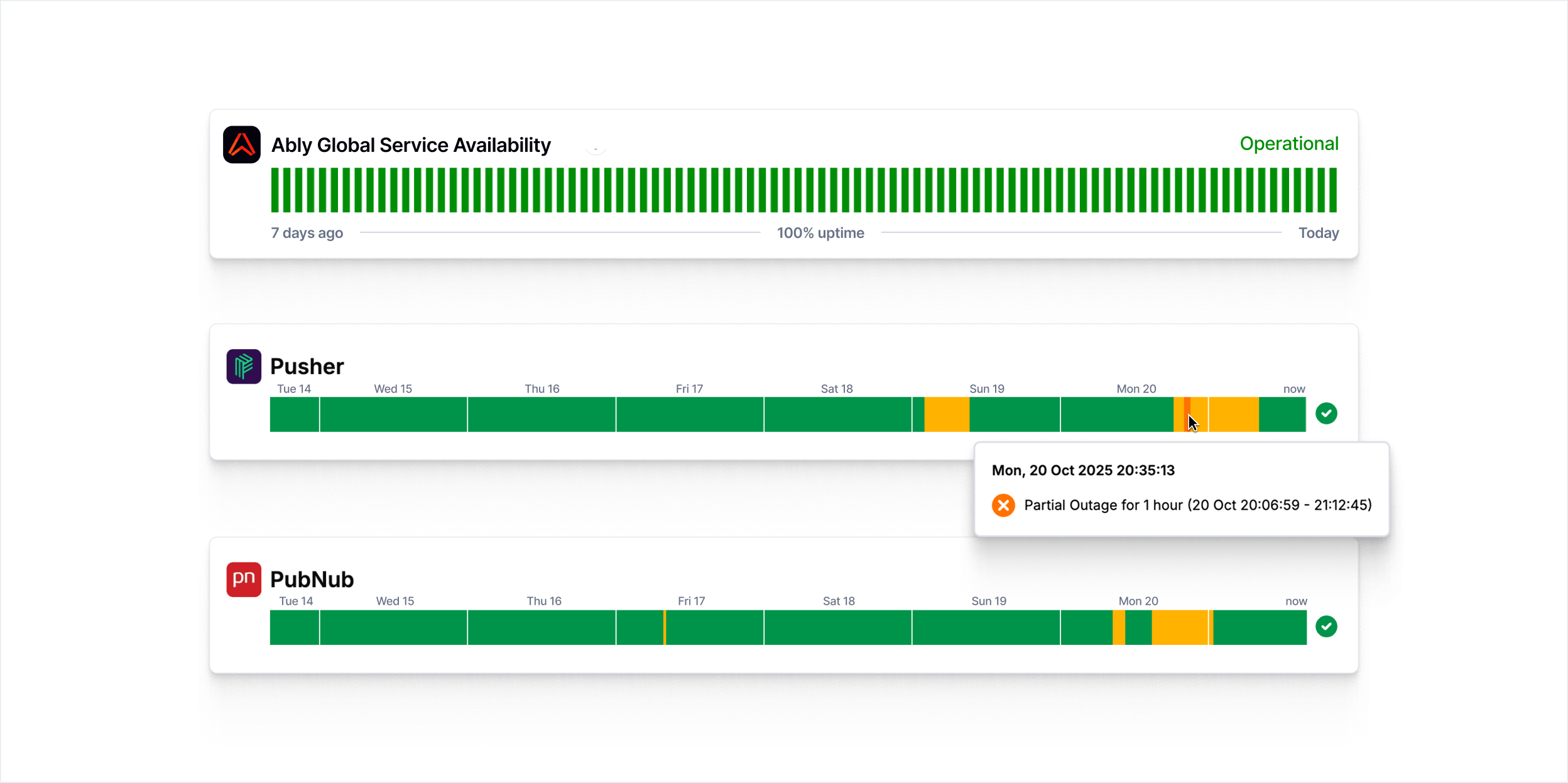Click PubNub's green checkmark status icon
Screen dimensions: 1568x783
[x=1326, y=626]
